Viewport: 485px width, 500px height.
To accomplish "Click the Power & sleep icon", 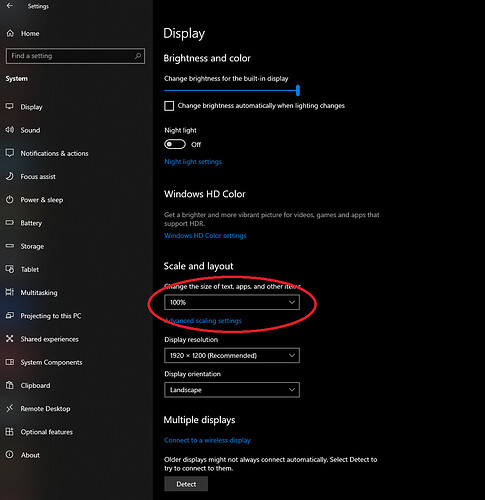I will click(10, 199).
